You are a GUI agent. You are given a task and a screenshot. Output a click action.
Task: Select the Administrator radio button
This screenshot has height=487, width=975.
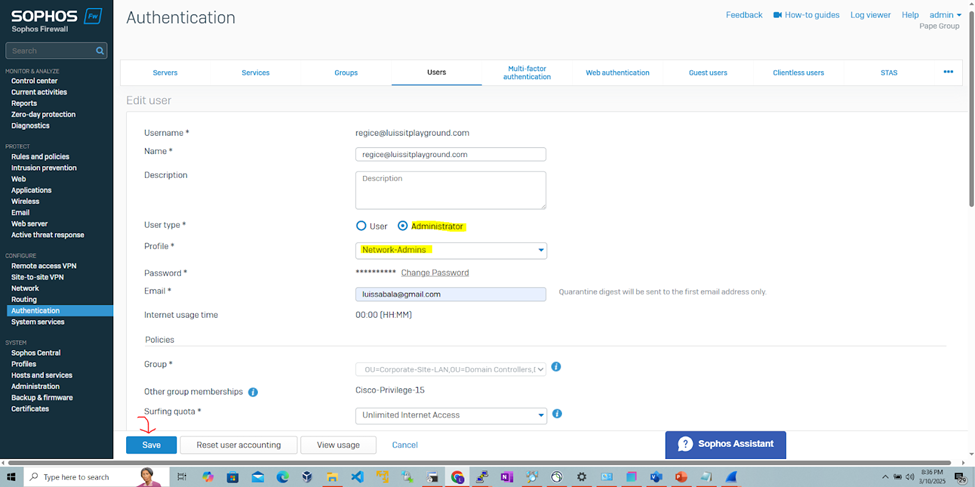point(403,226)
